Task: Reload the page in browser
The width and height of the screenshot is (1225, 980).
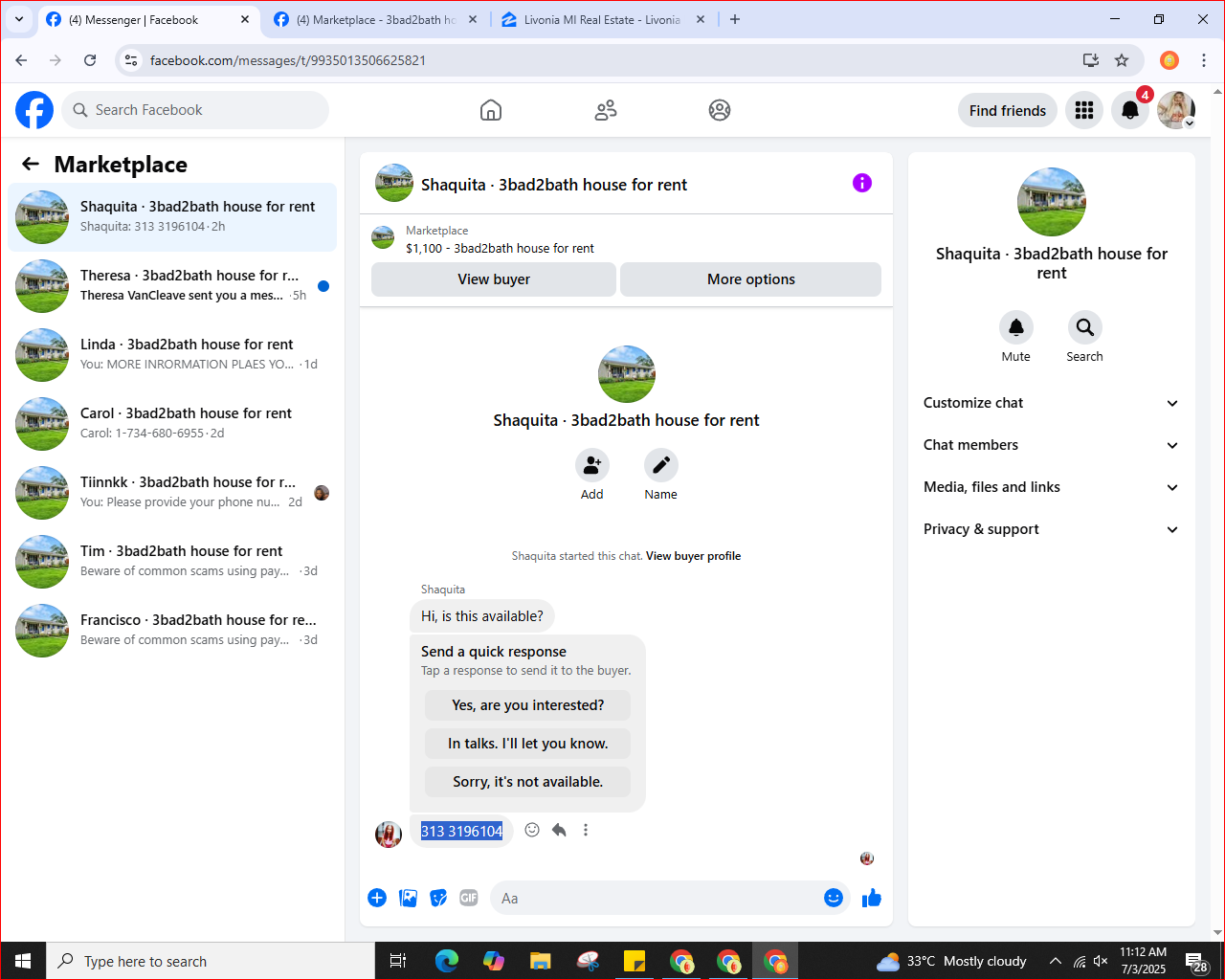Action: click(x=90, y=60)
